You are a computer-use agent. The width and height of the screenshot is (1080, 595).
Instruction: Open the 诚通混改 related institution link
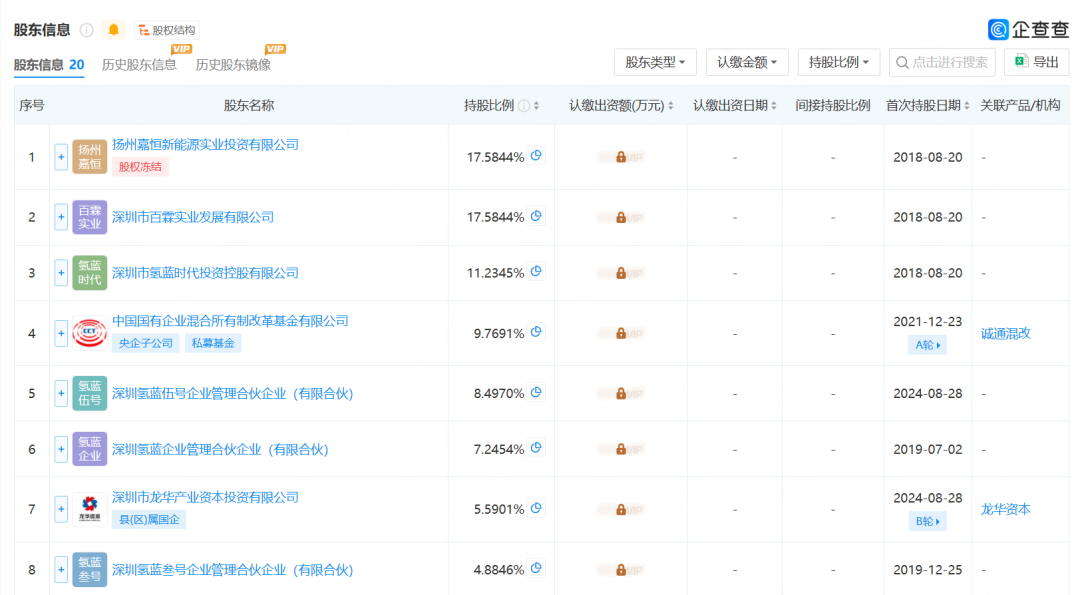coord(1006,333)
